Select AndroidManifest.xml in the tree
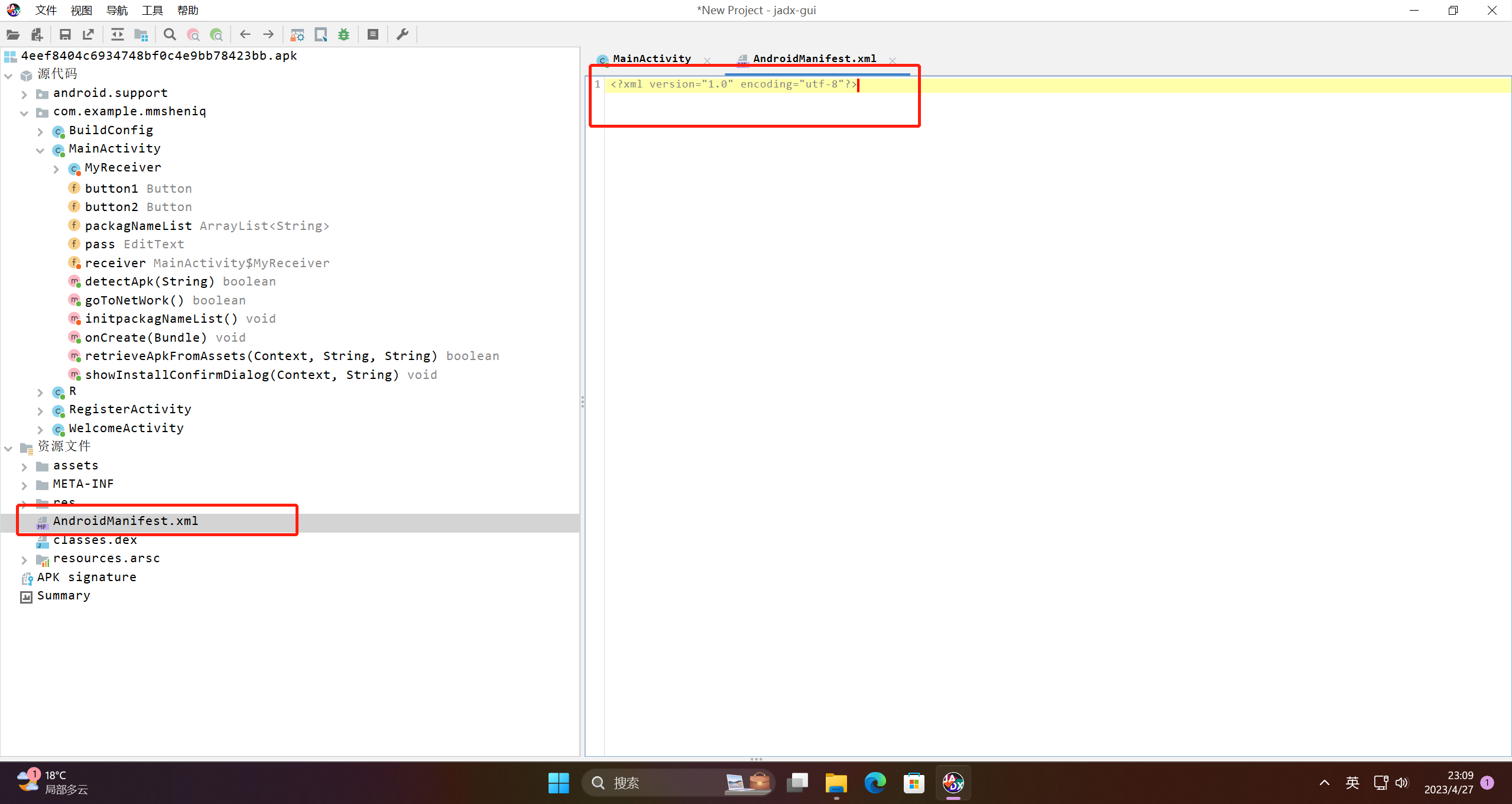This screenshot has height=804, width=1512. click(125, 521)
